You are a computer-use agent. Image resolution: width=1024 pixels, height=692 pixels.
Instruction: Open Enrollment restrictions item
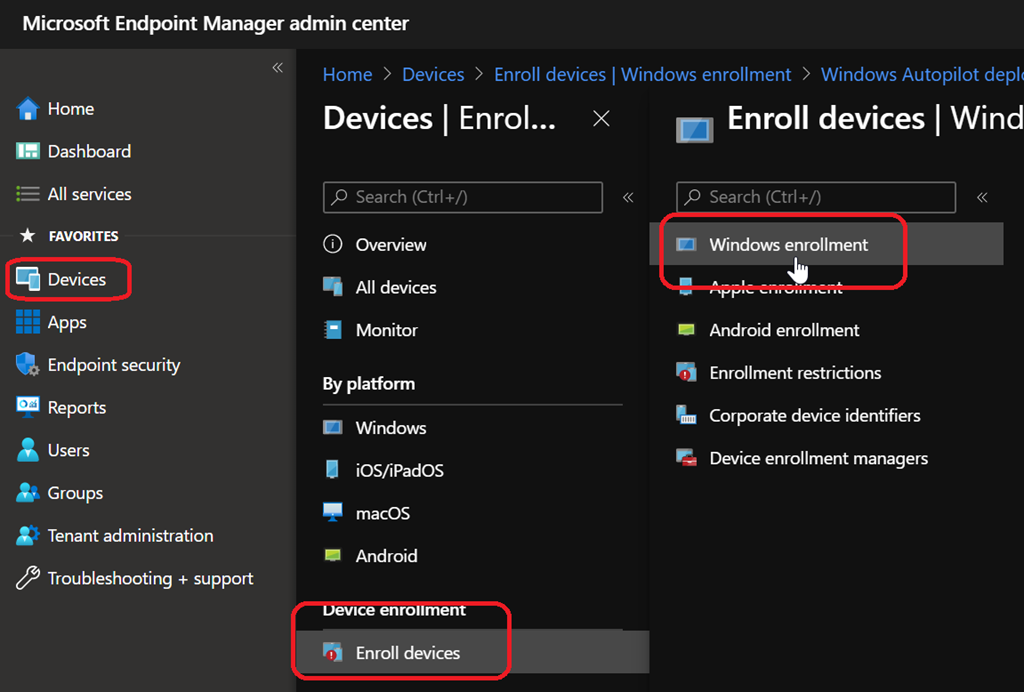coord(795,373)
